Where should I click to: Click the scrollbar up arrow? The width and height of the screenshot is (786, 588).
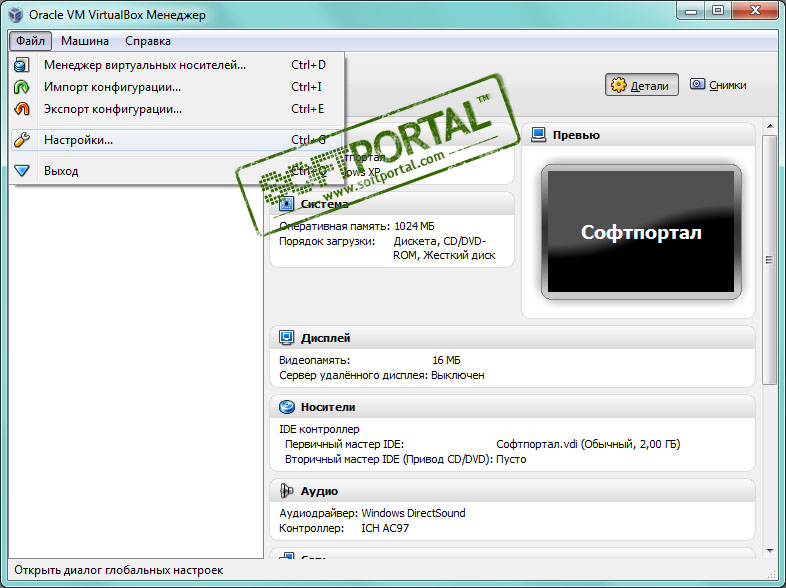click(769, 126)
